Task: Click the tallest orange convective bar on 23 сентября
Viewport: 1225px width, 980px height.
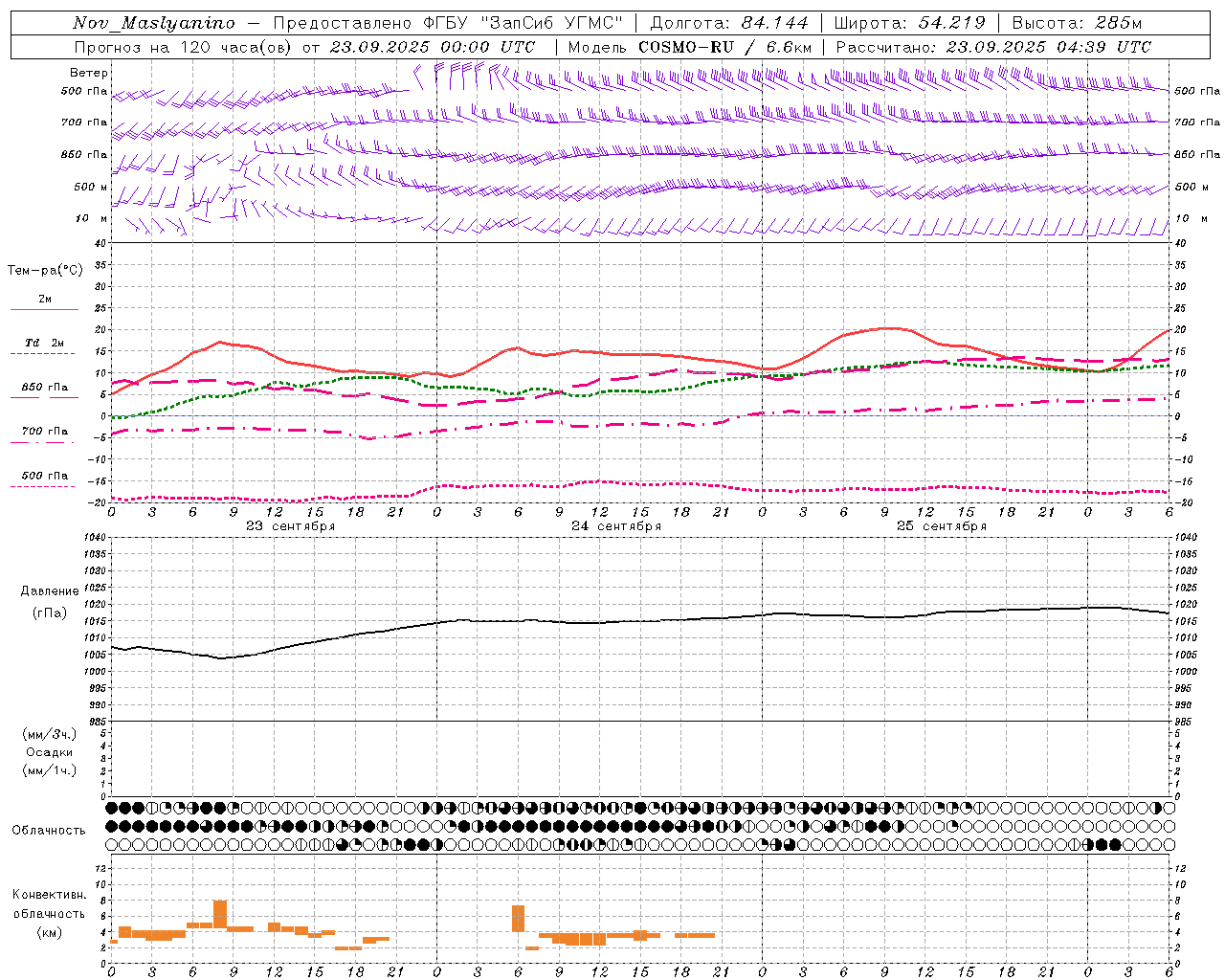Action: [x=220, y=914]
